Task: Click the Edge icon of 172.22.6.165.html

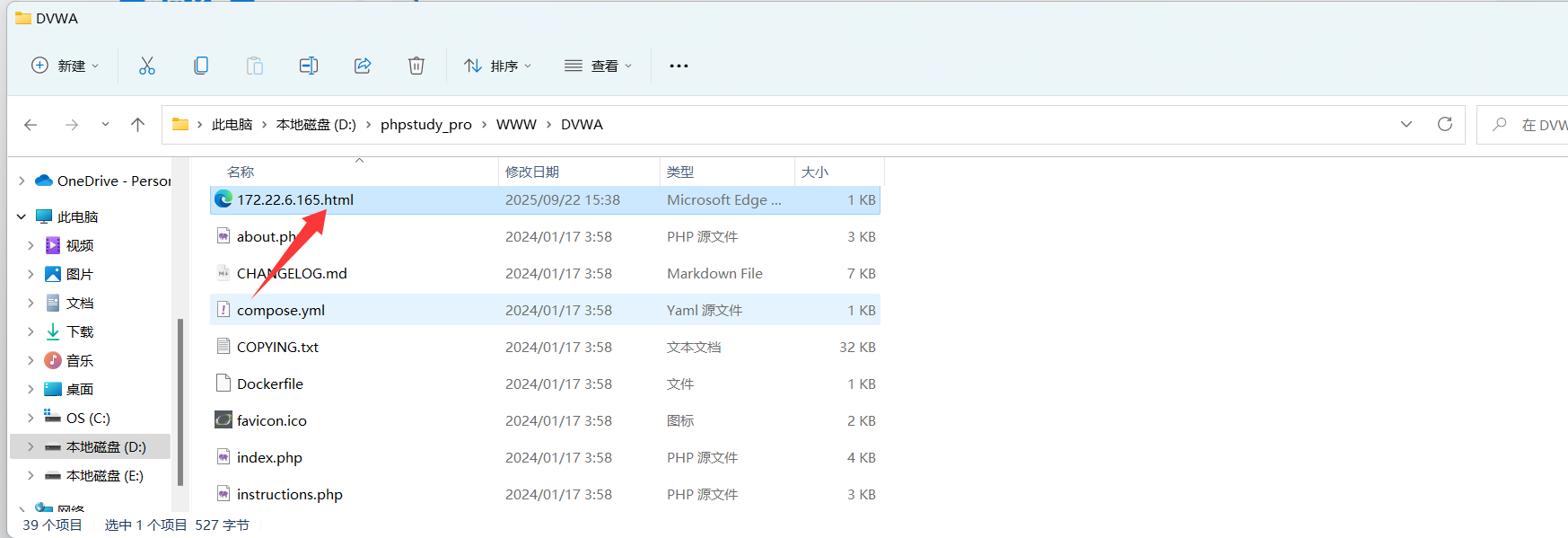Action: click(x=223, y=199)
